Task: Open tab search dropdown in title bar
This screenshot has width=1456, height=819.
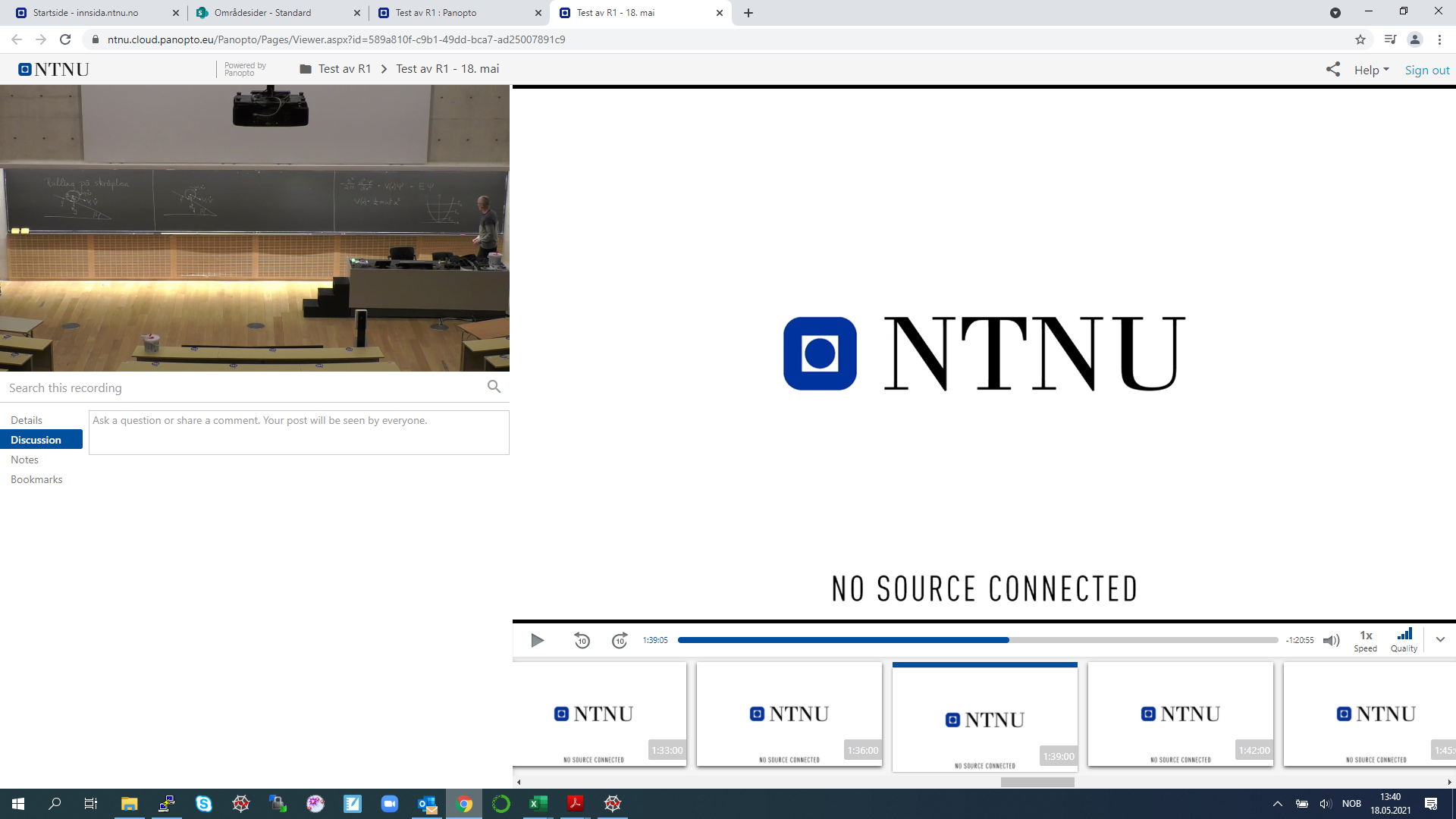Action: coord(1335,13)
